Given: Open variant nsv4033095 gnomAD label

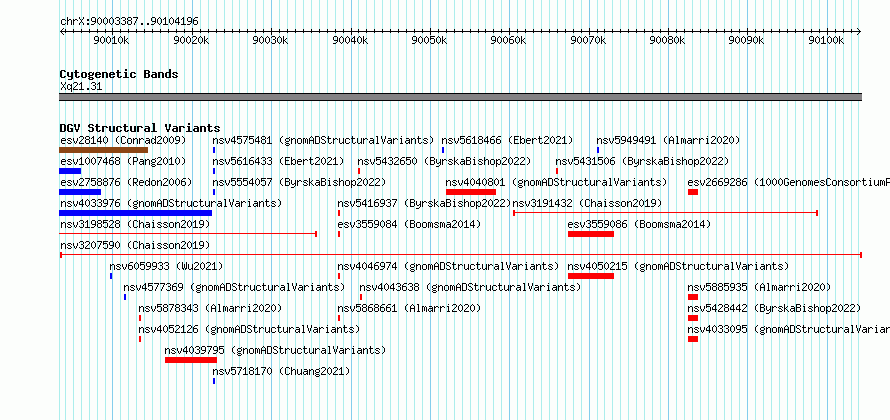Looking at the screenshot, I should point(788,329).
